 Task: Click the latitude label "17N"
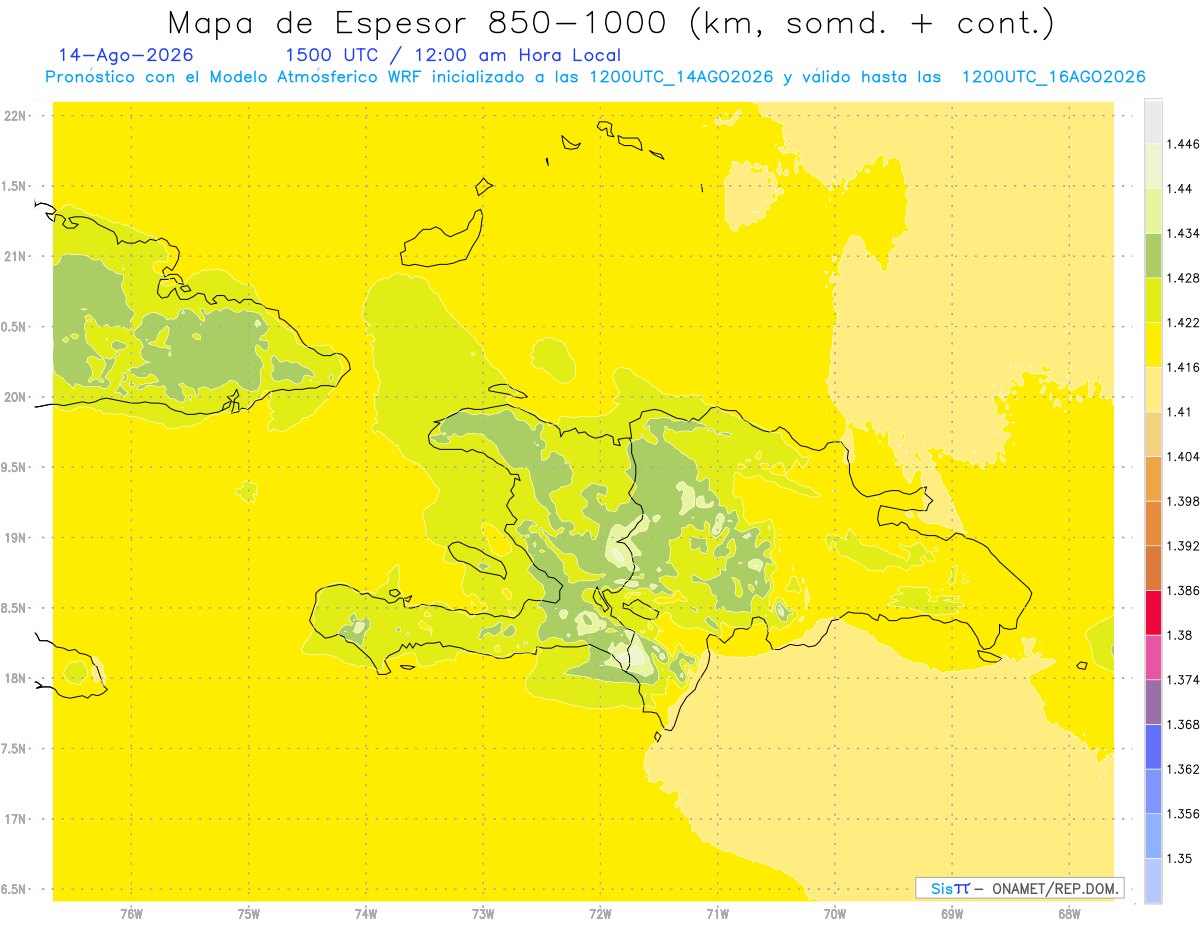(x=16, y=819)
